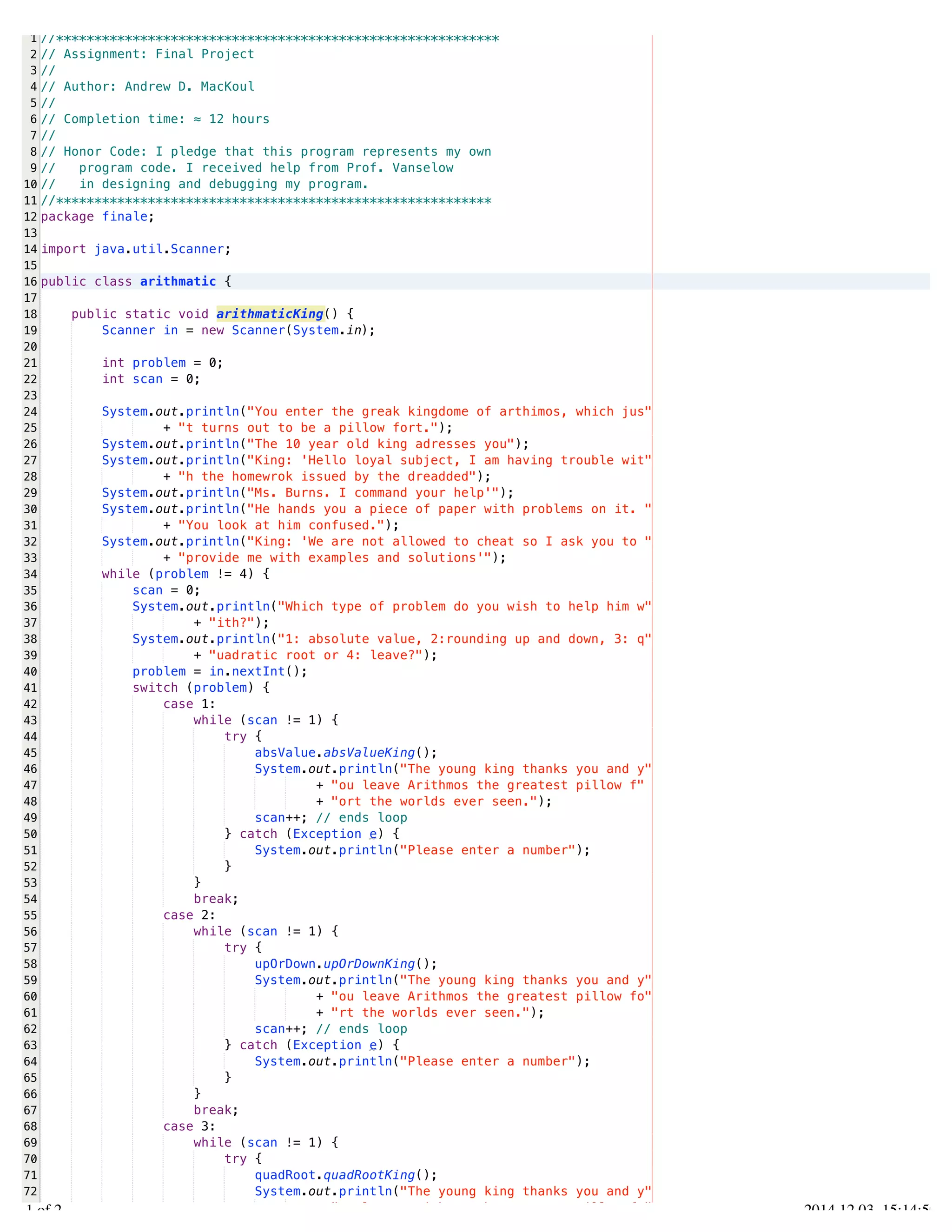Click comment 'program code. I received help from Prof. Vanselow'
Image resolution: width=952 pixels, height=1232 pixels.
click(266, 168)
